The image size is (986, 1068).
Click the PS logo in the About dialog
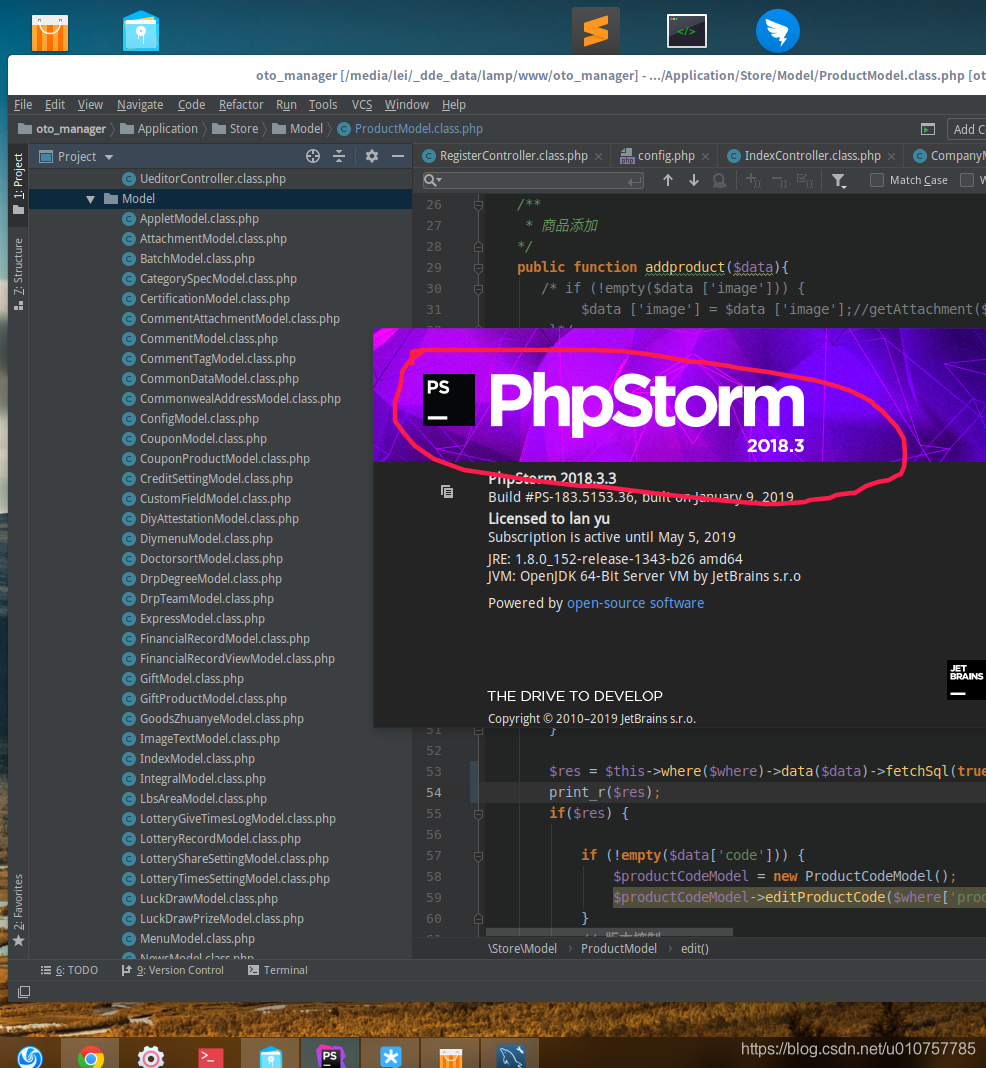[449, 400]
